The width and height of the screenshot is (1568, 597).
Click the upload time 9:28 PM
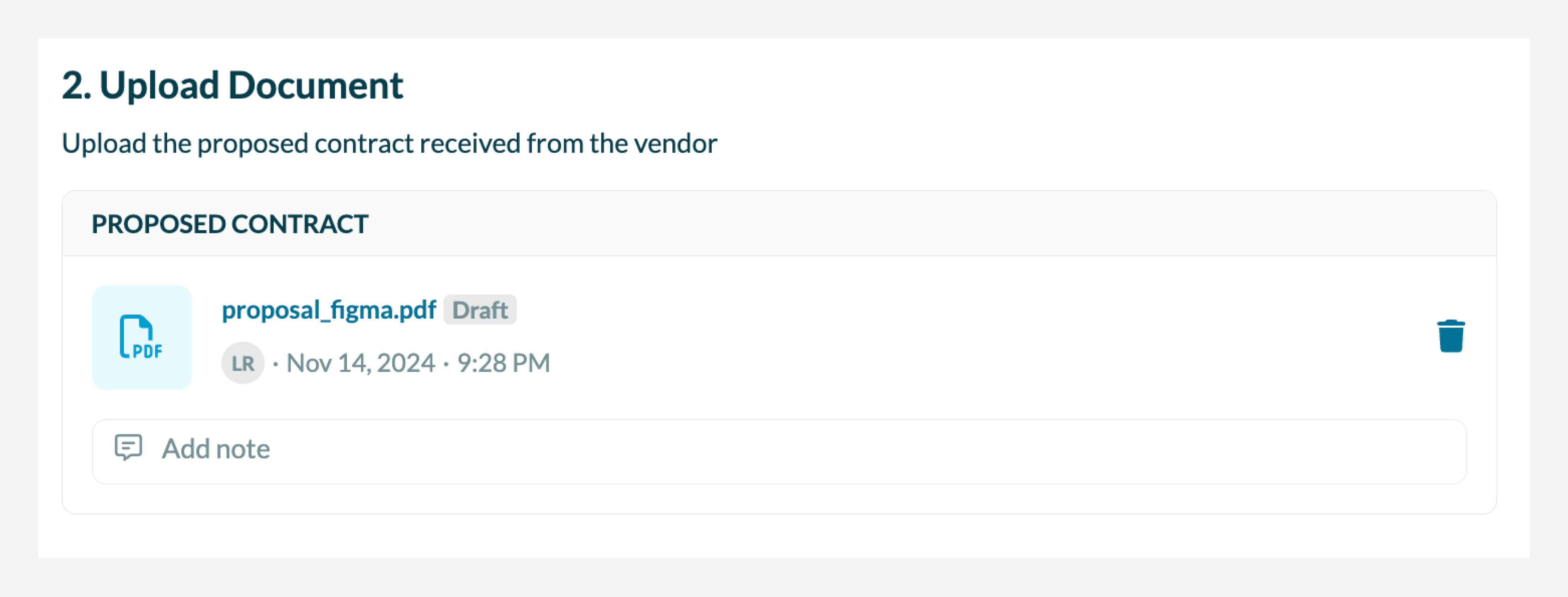click(x=503, y=363)
